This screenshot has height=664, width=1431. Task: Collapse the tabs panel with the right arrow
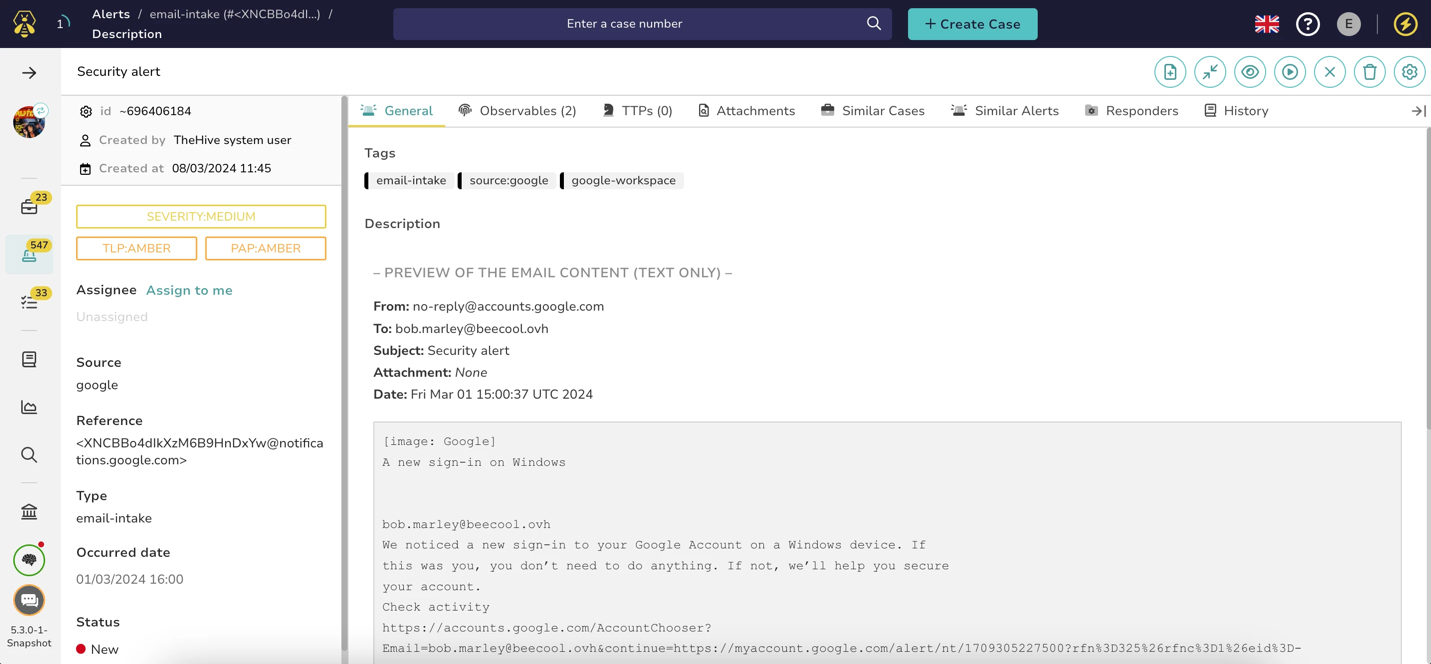pos(1419,110)
